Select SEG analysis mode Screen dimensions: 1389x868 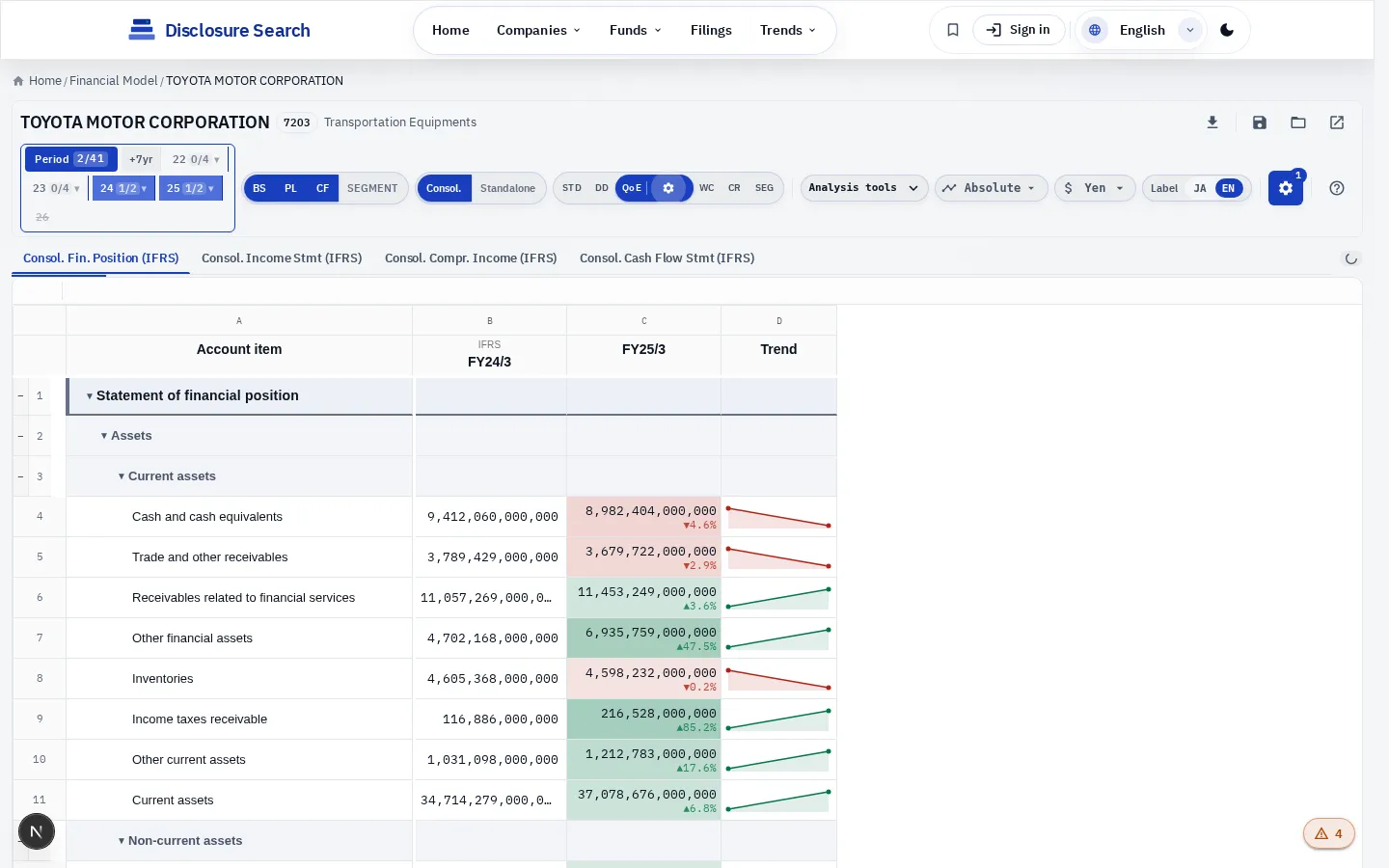click(764, 188)
